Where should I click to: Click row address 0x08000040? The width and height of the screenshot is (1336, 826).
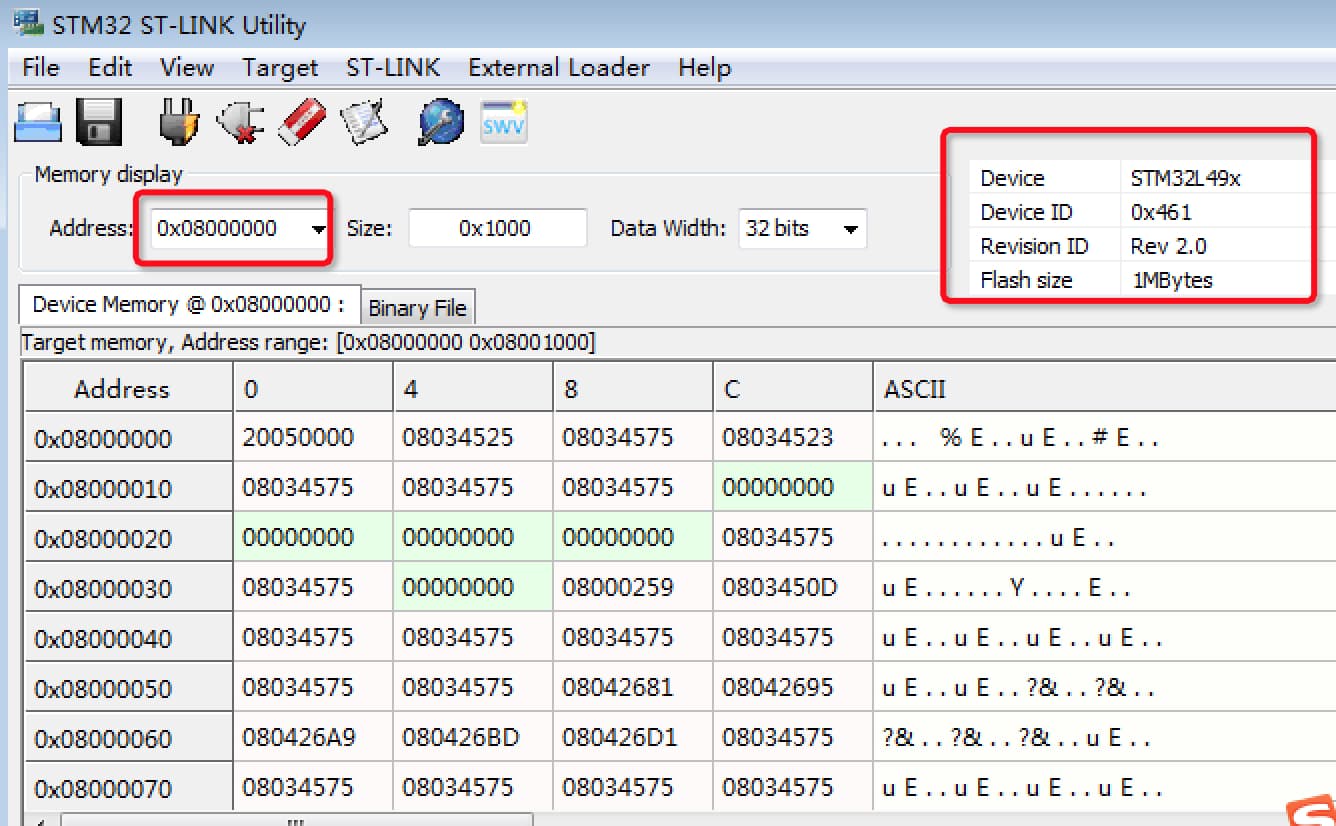(128, 638)
